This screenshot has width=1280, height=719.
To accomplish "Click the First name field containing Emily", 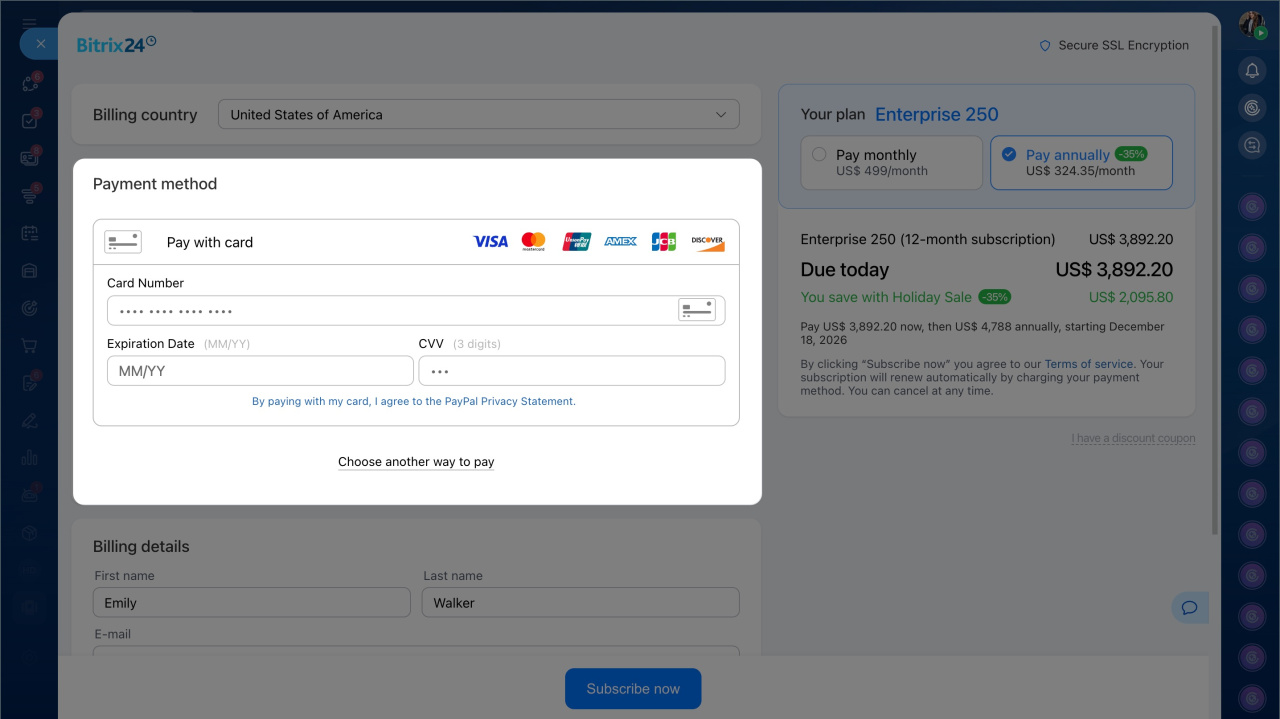I will tap(251, 603).
